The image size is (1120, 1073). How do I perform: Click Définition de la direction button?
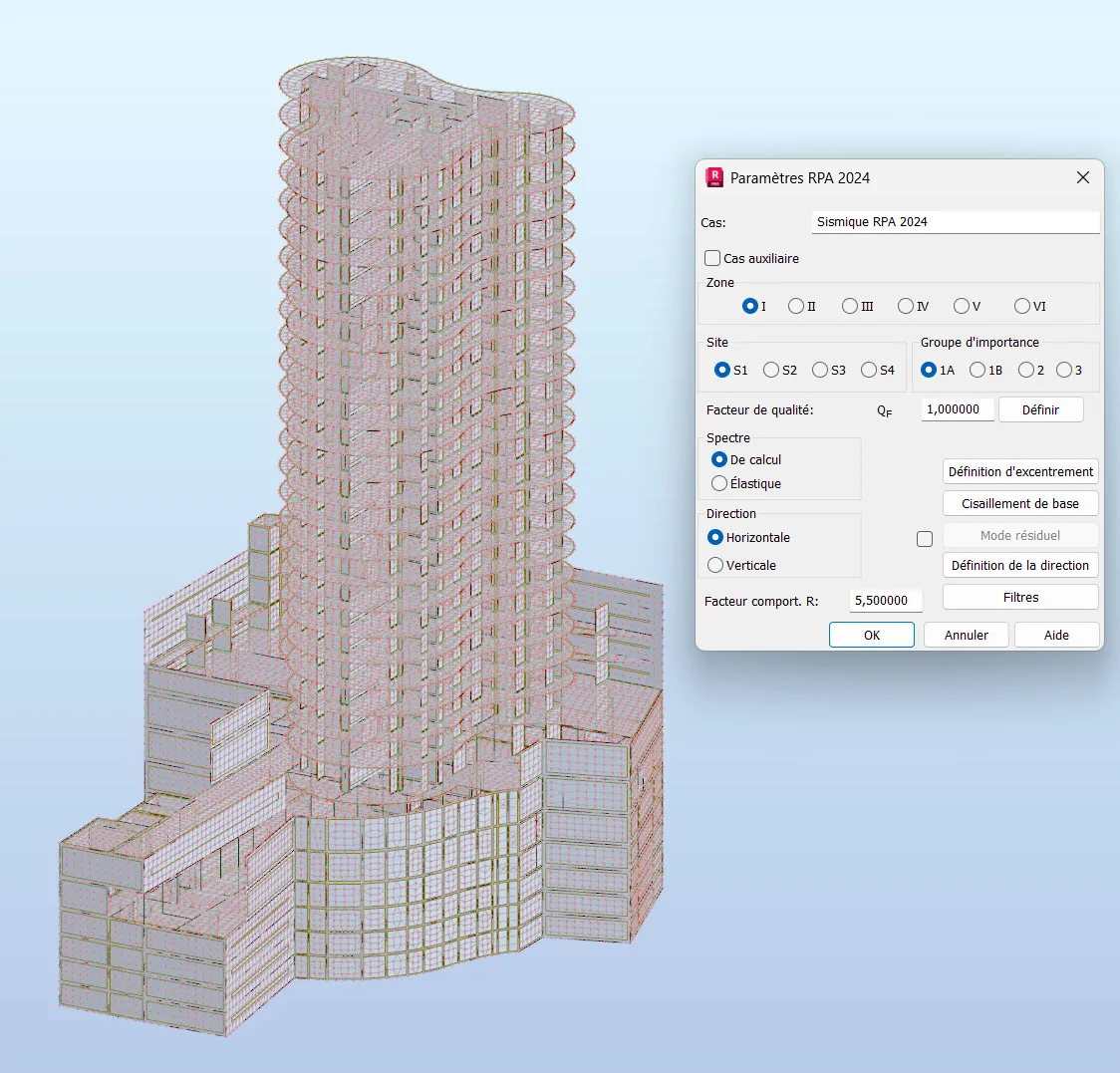[x=1020, y=565]
